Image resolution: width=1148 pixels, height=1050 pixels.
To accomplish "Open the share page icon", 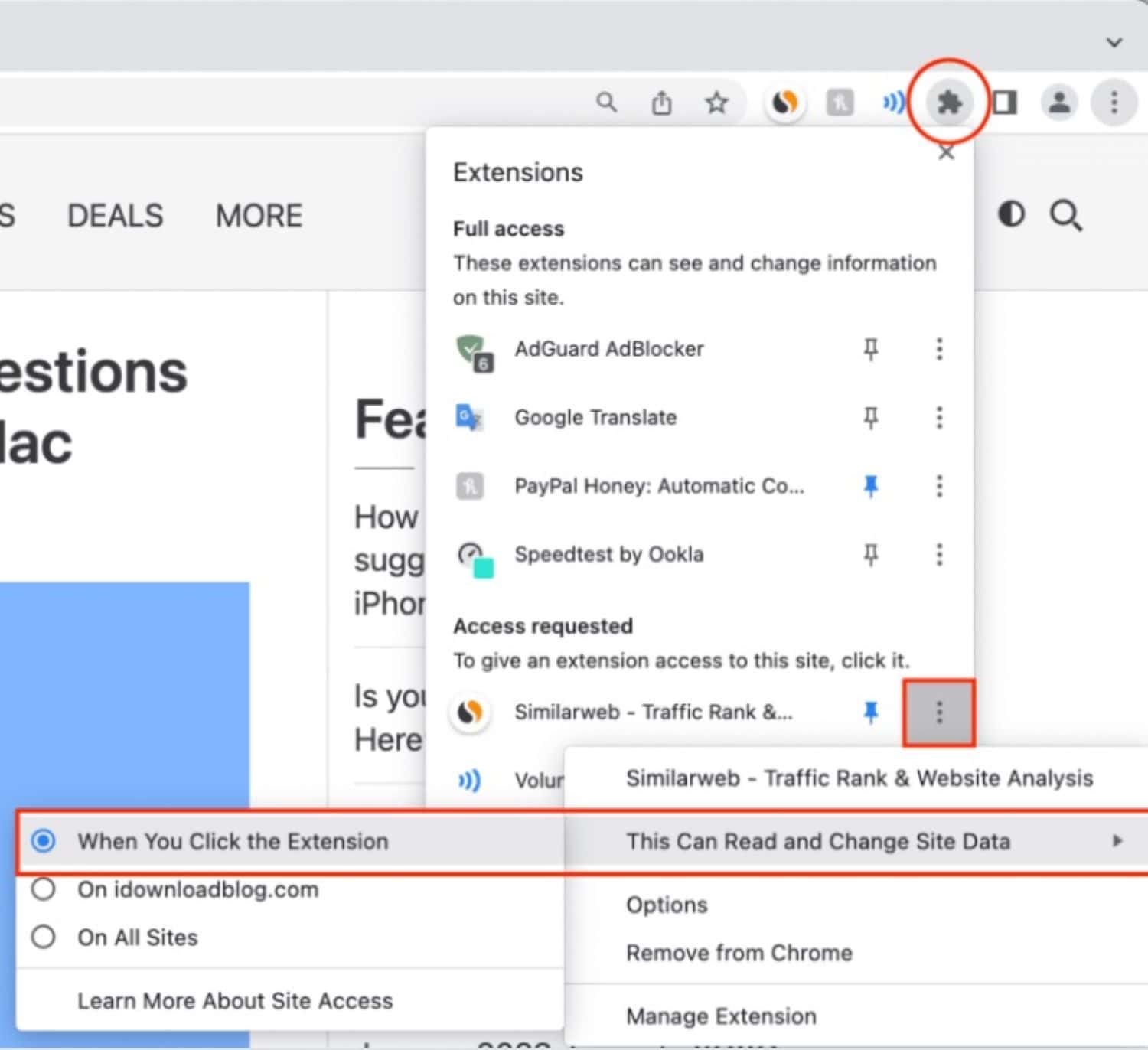I will 662,102.
